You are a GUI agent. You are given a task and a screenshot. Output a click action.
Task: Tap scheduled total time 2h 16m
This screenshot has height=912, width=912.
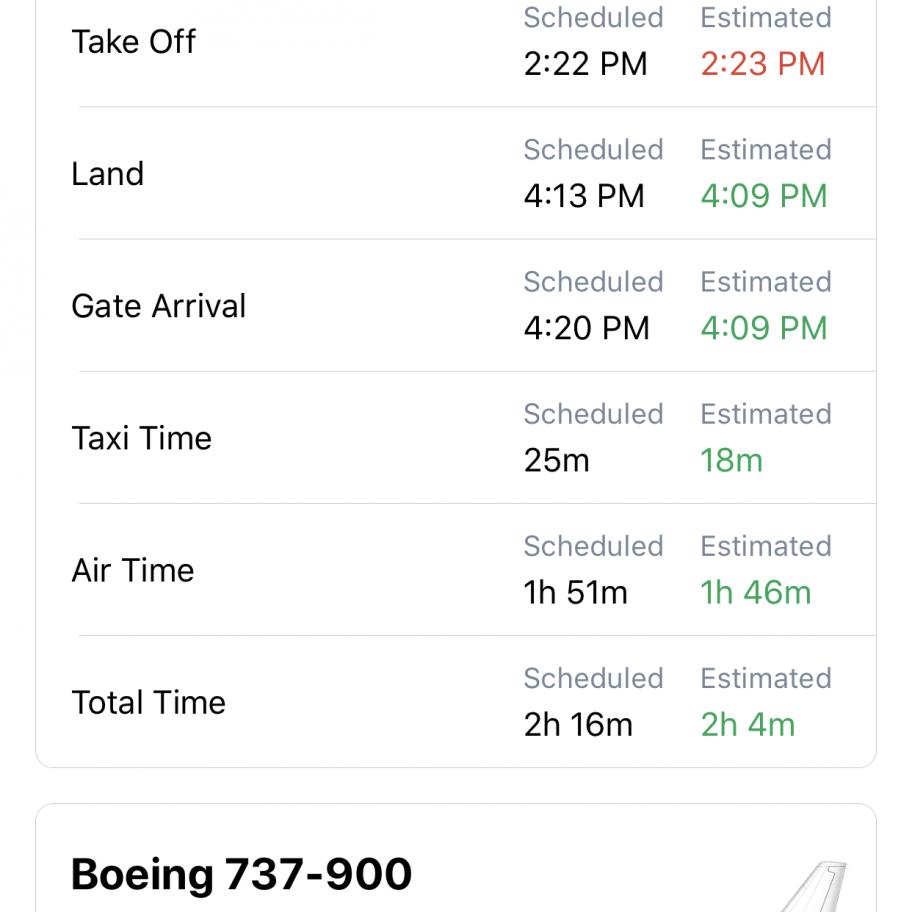578,724
